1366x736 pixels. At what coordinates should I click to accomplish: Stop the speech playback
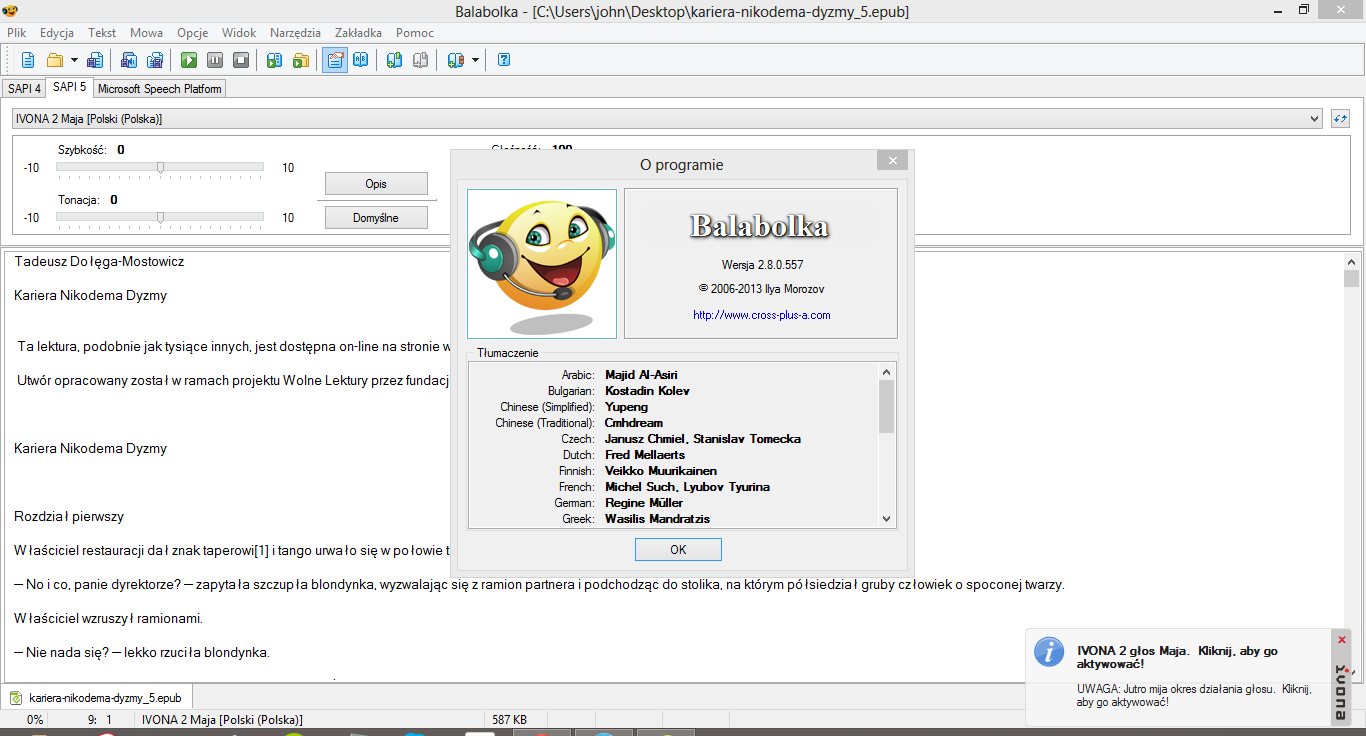tap(241, 60)
